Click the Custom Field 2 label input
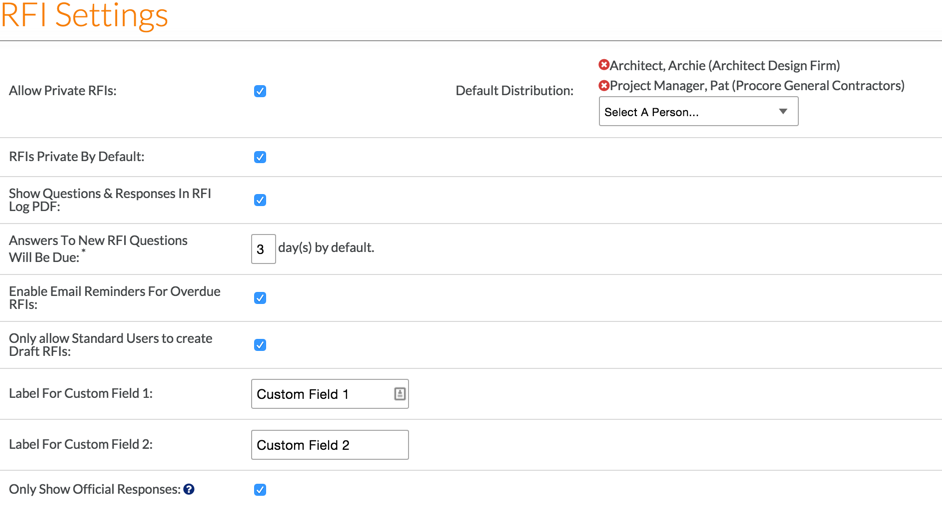 click(330, 445)
